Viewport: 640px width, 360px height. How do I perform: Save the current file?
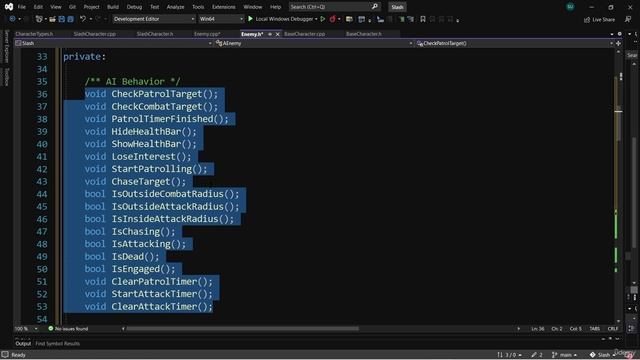coord(62,19)
